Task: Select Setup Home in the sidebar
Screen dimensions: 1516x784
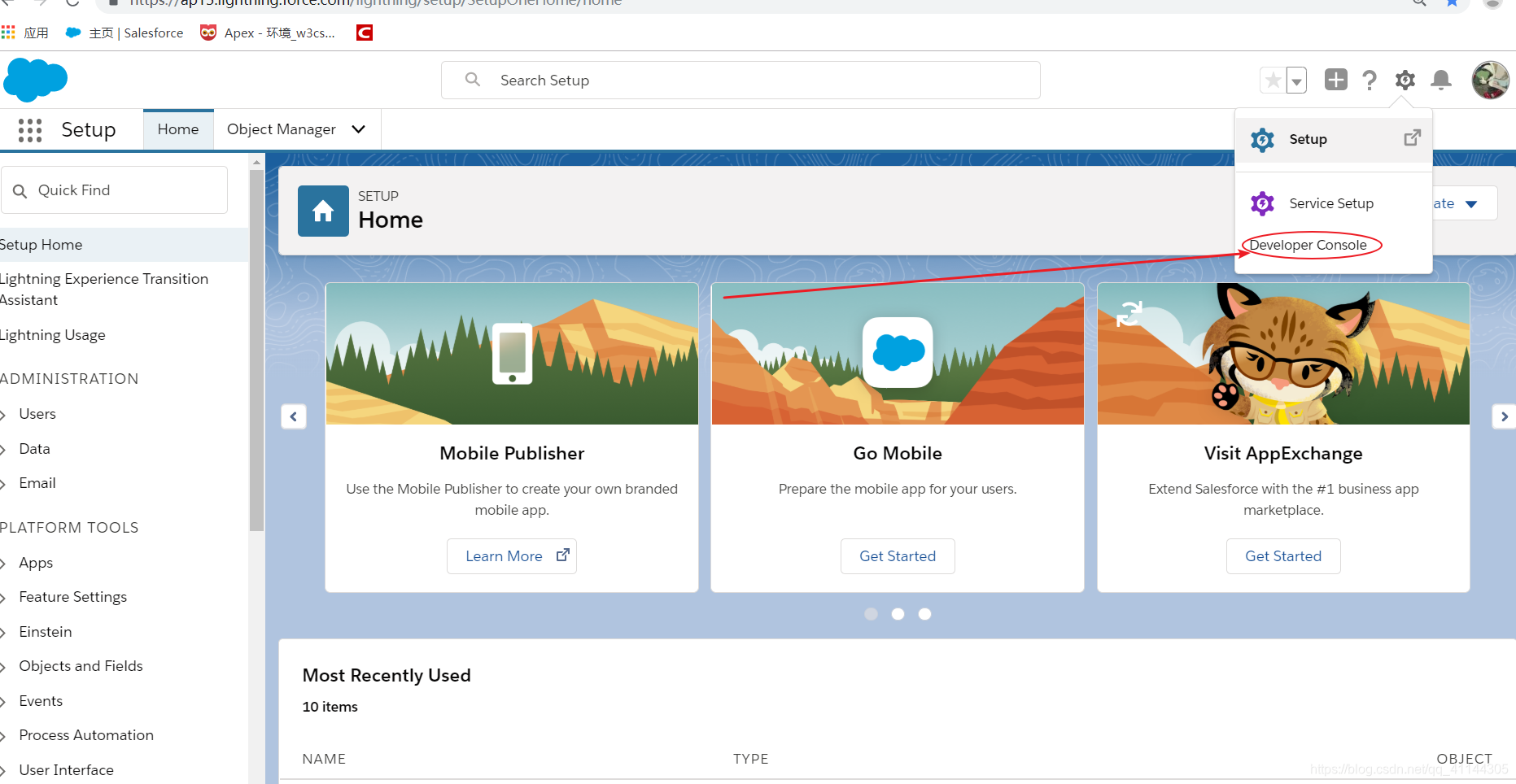Action: tap(124, 245)
